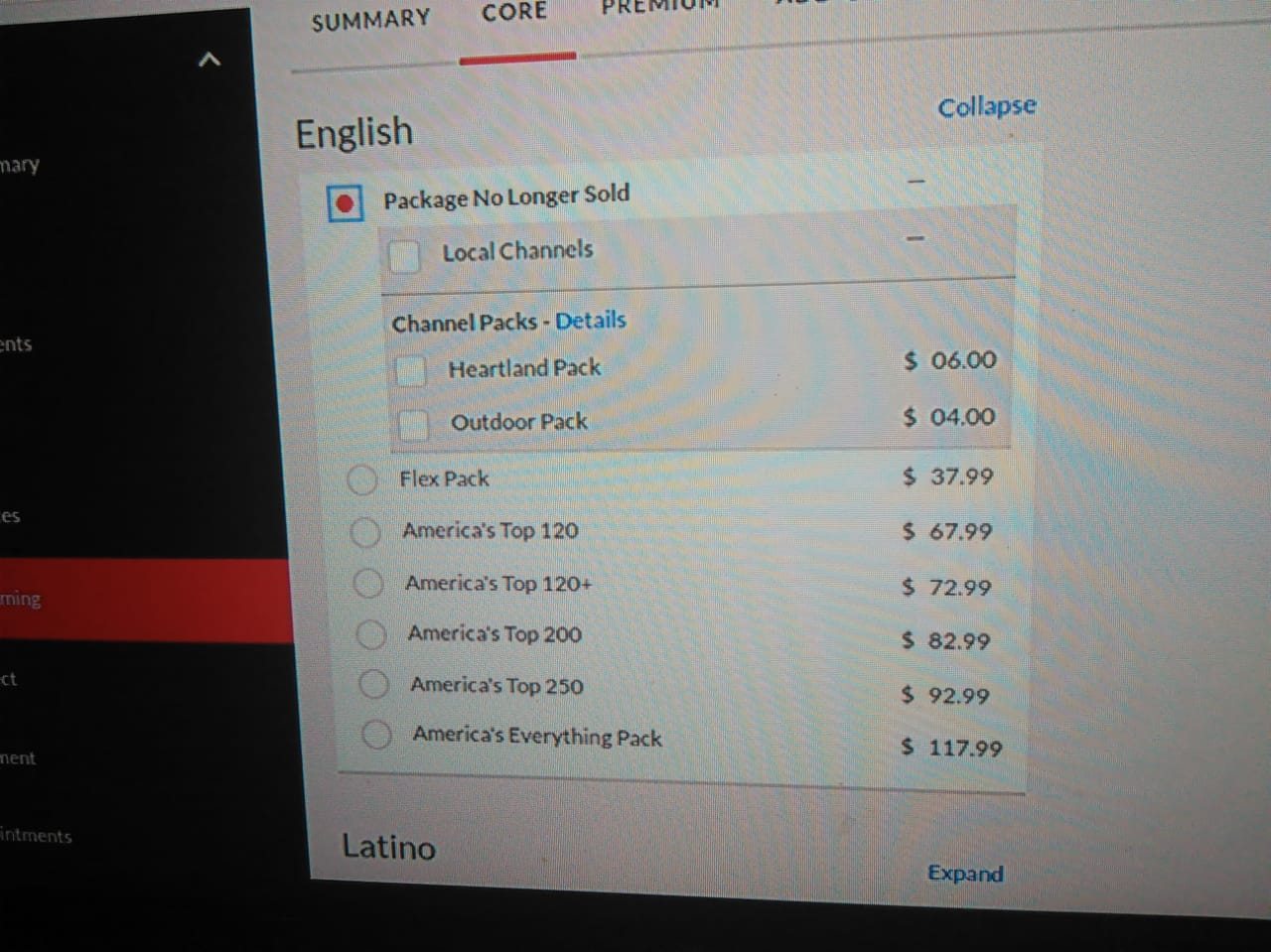This screenshot has height=952, width=1271.
Task: Collapse the English packages section
Action: point(986,106)
